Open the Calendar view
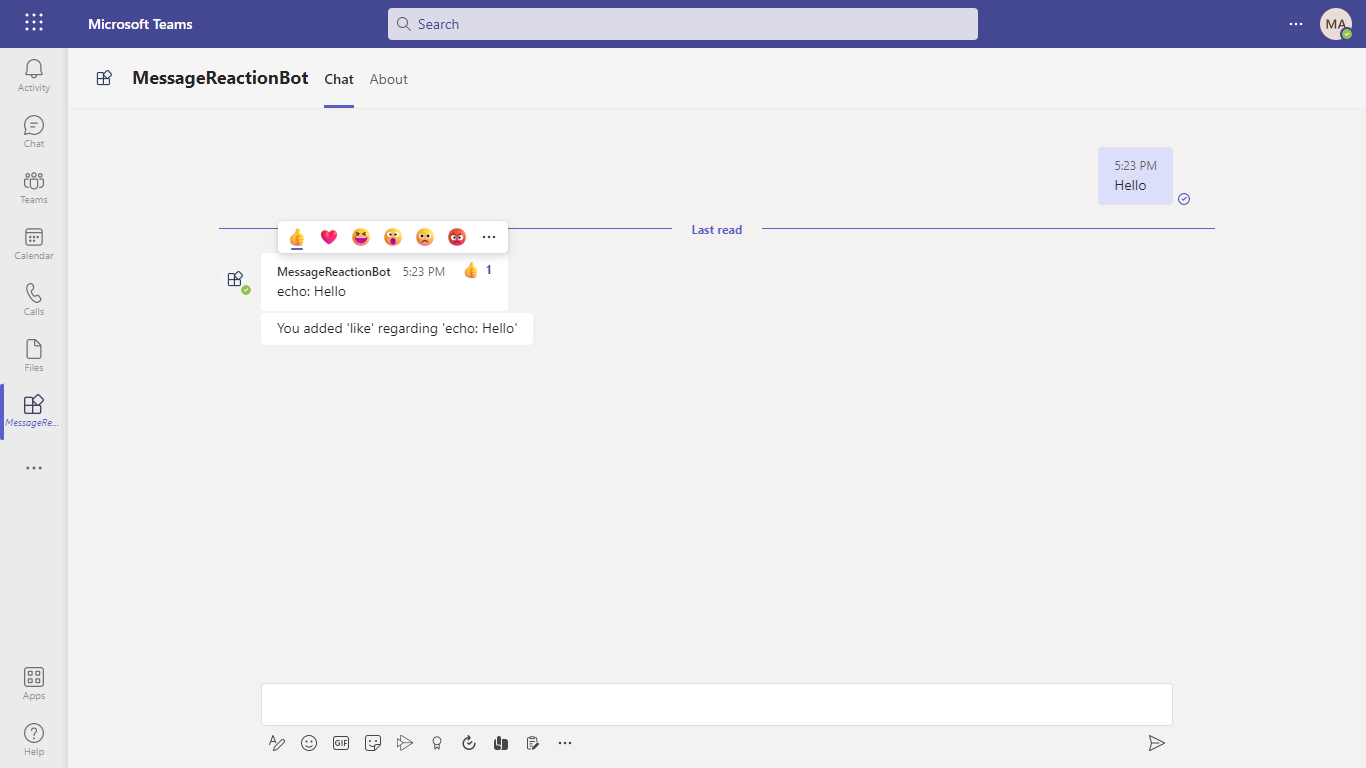1366x768 pixels. pos(34,244)
